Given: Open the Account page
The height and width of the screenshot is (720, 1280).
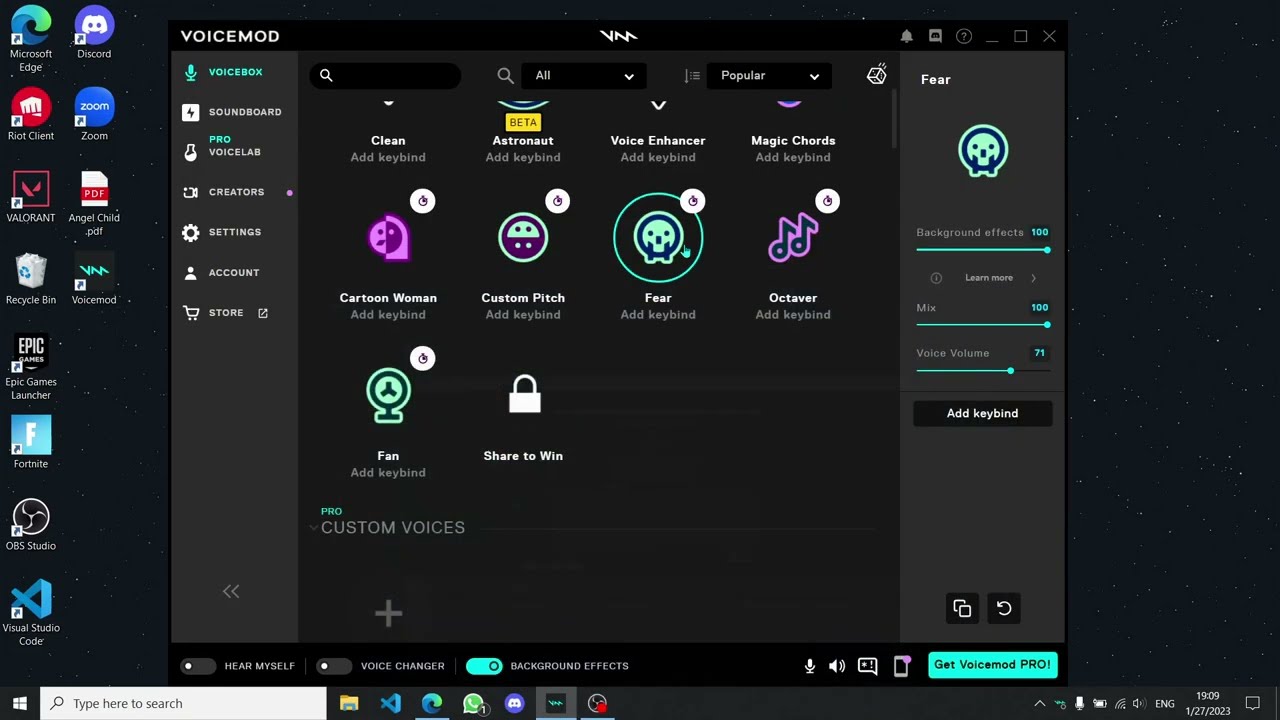Looking at the screenshot, I should [221, 272].
